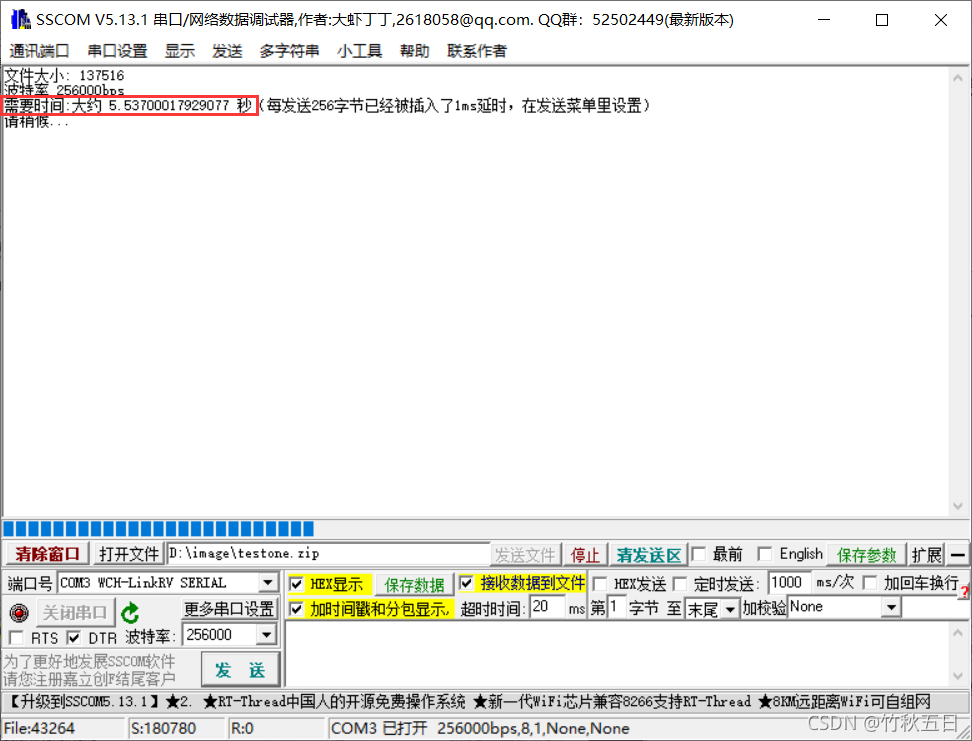Screen dimensions: 972x741
Task: Open the 串口设置 menu
Action: 115,51
